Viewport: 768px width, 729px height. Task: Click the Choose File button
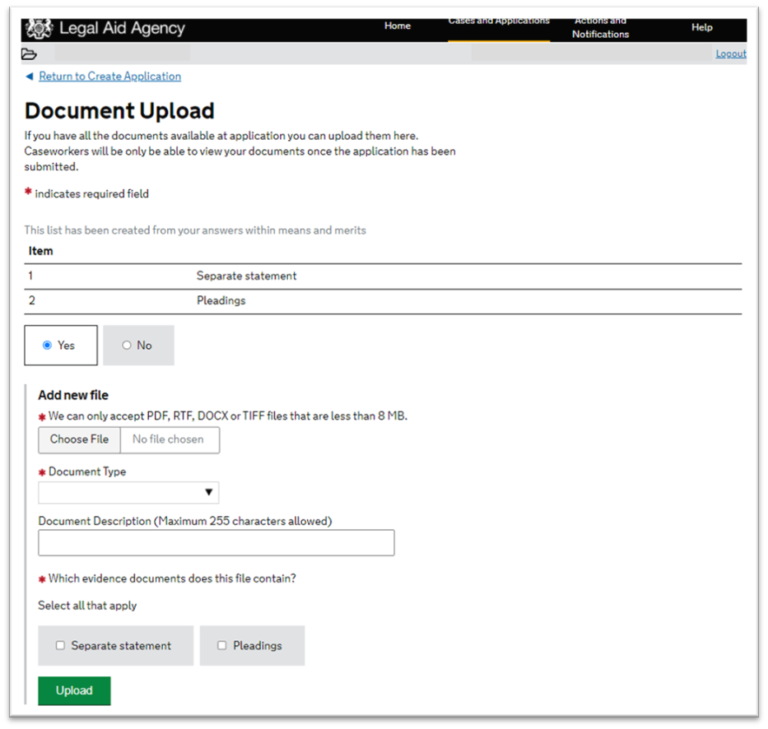coord(79,439)
